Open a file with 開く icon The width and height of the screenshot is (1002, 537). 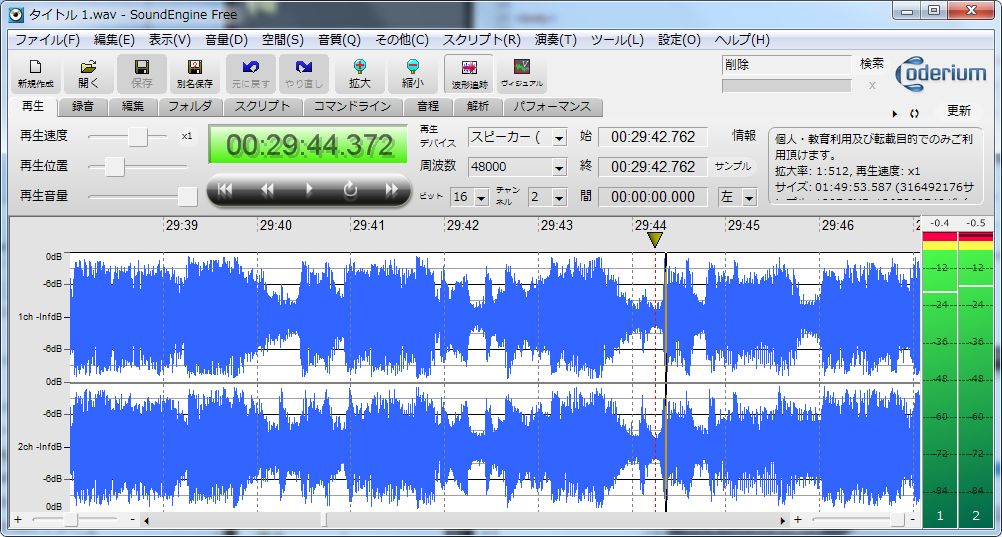[89, 74]
